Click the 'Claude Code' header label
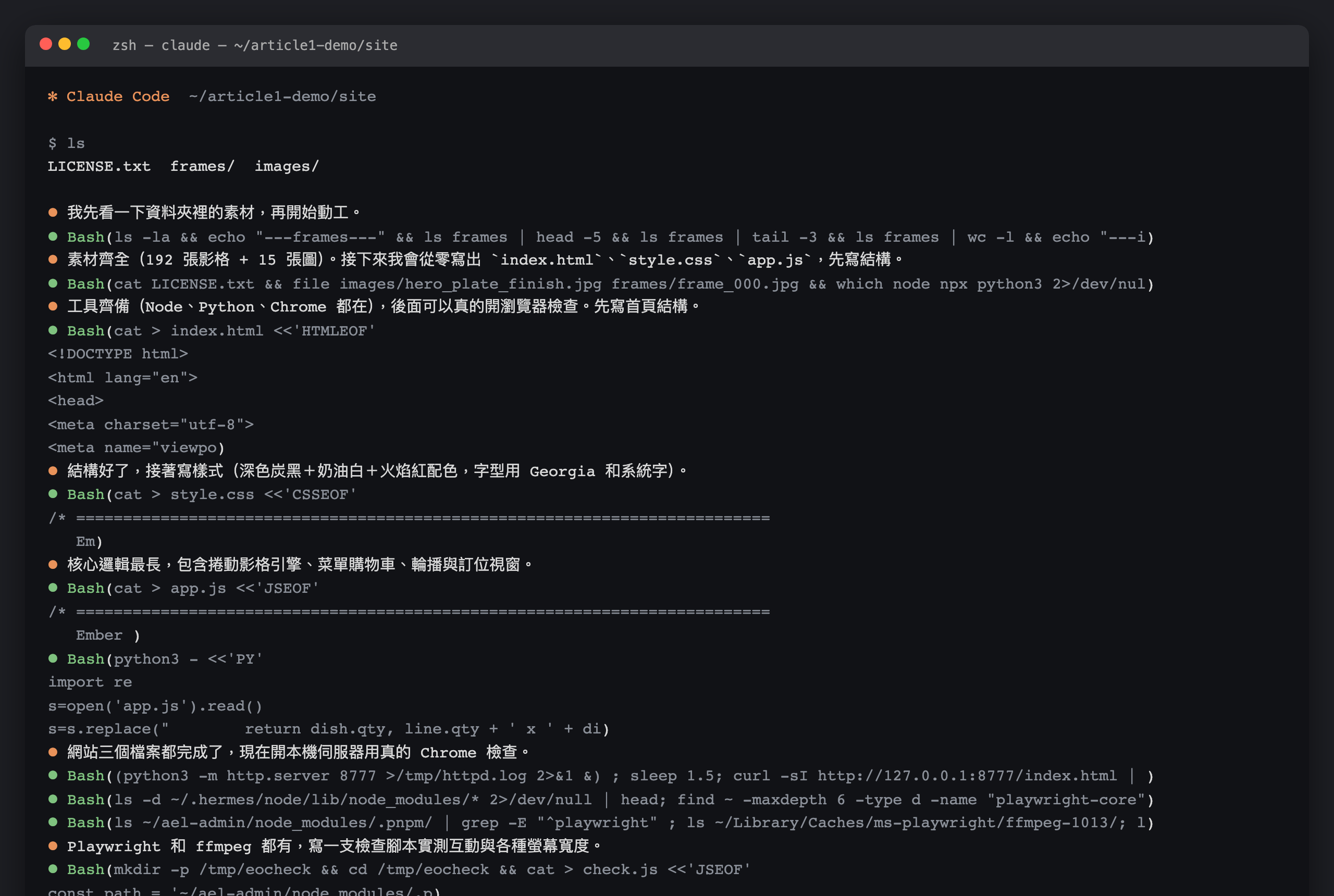Screen dimensions: 1334x896 click(x=118, y=96)
